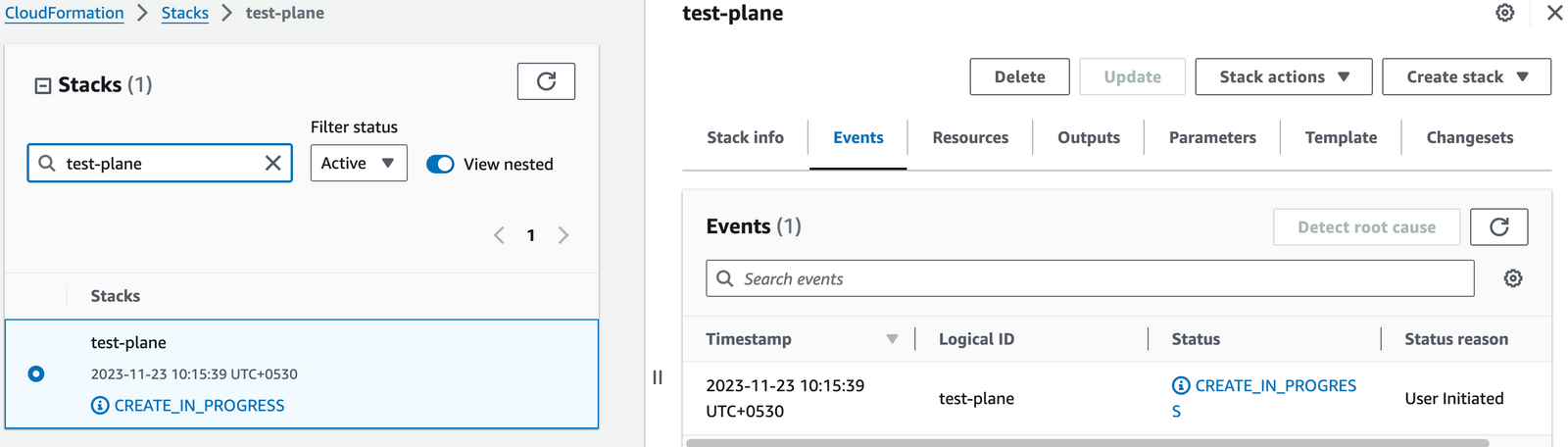Go to next stacks page

(x=563, y=235)
